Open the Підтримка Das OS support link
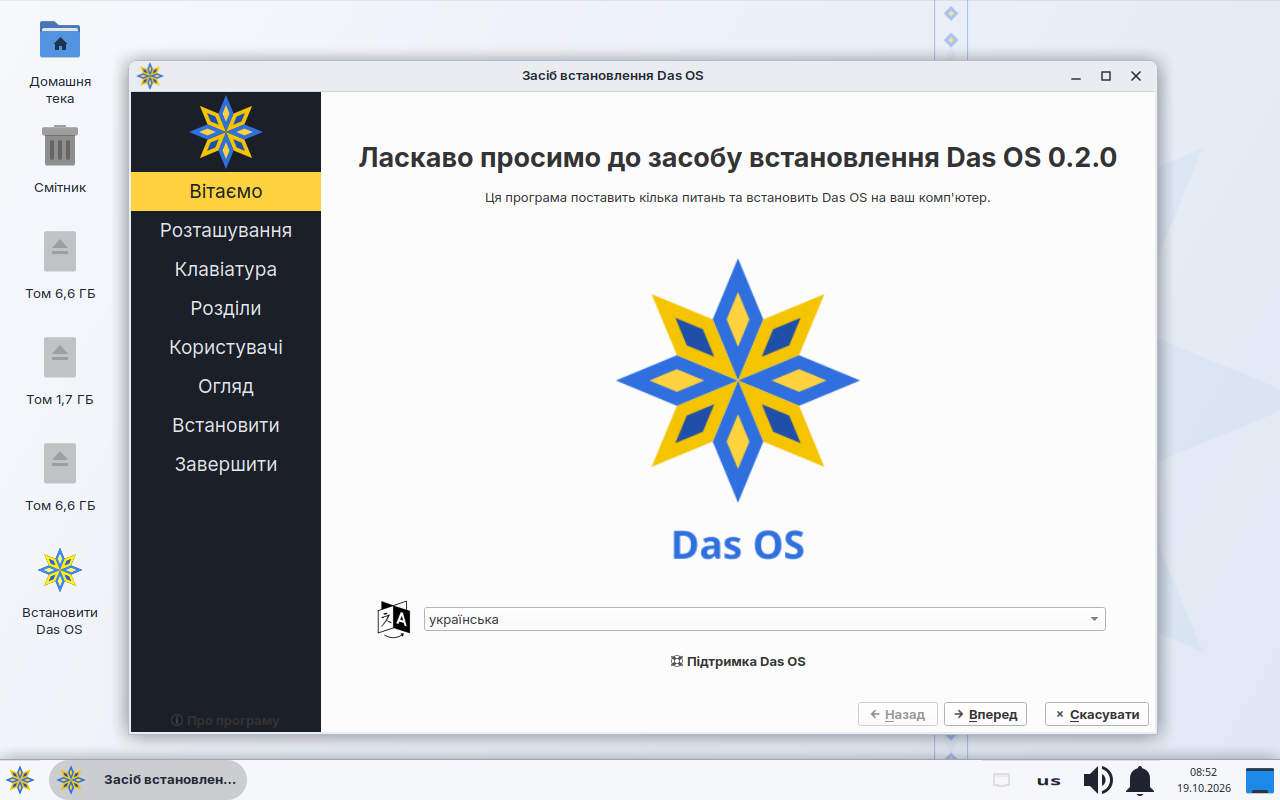 pos(738,661)
